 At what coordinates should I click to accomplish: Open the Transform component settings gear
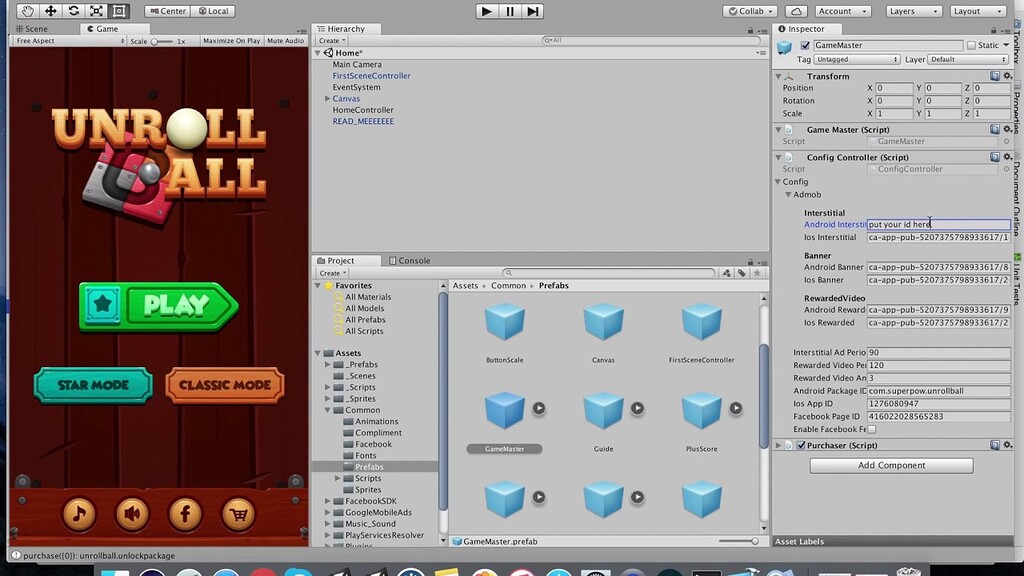click(x=1008, y=76)
